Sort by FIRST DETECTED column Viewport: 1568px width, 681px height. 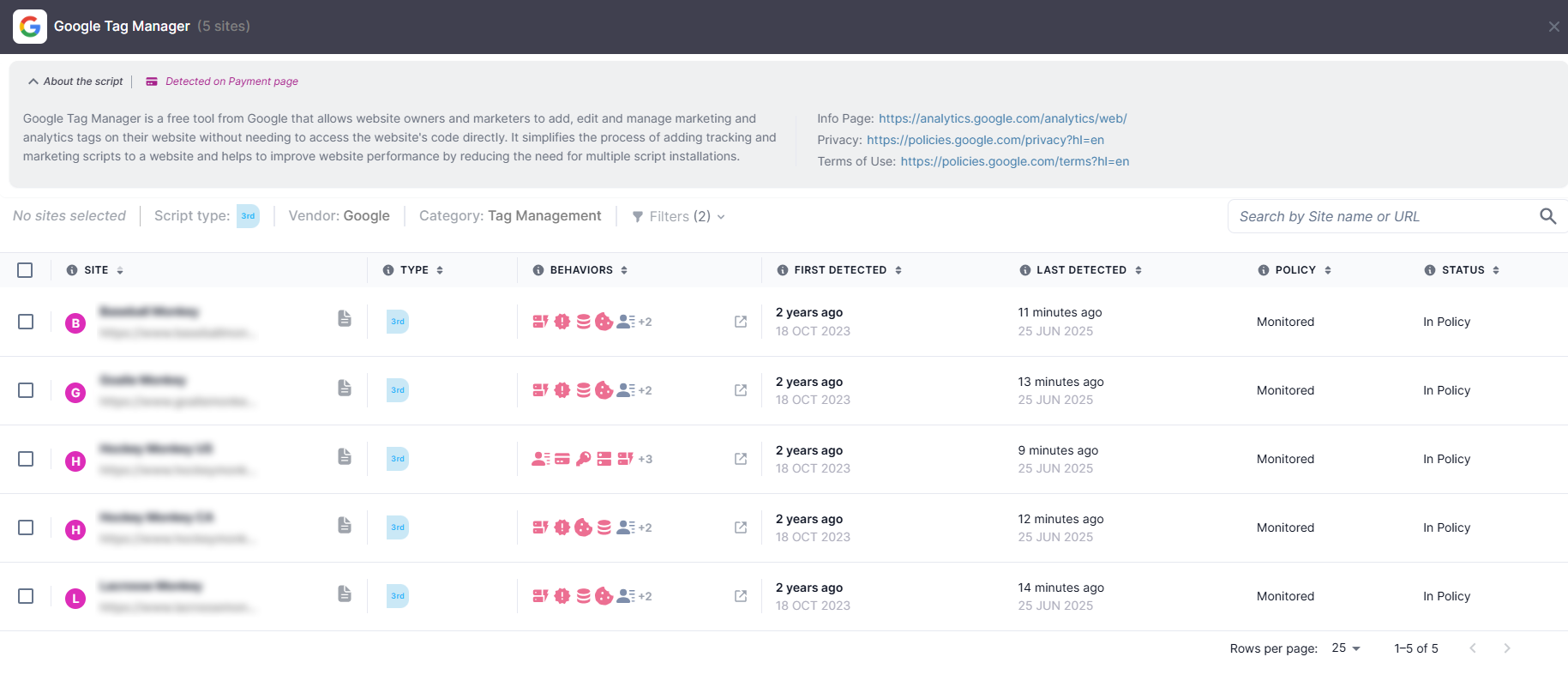click(x=898, y=270)
